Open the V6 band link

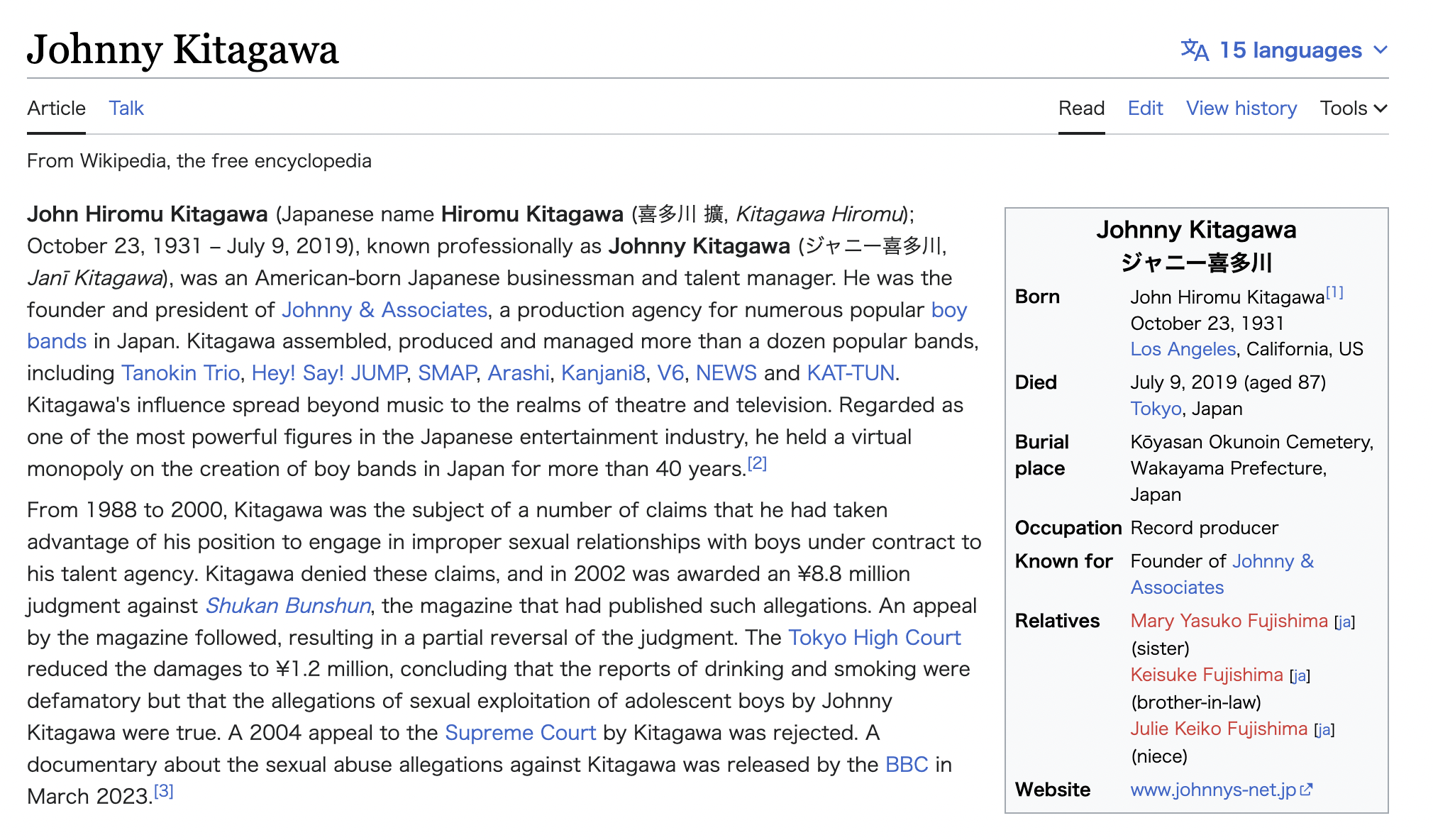(670, 373)
